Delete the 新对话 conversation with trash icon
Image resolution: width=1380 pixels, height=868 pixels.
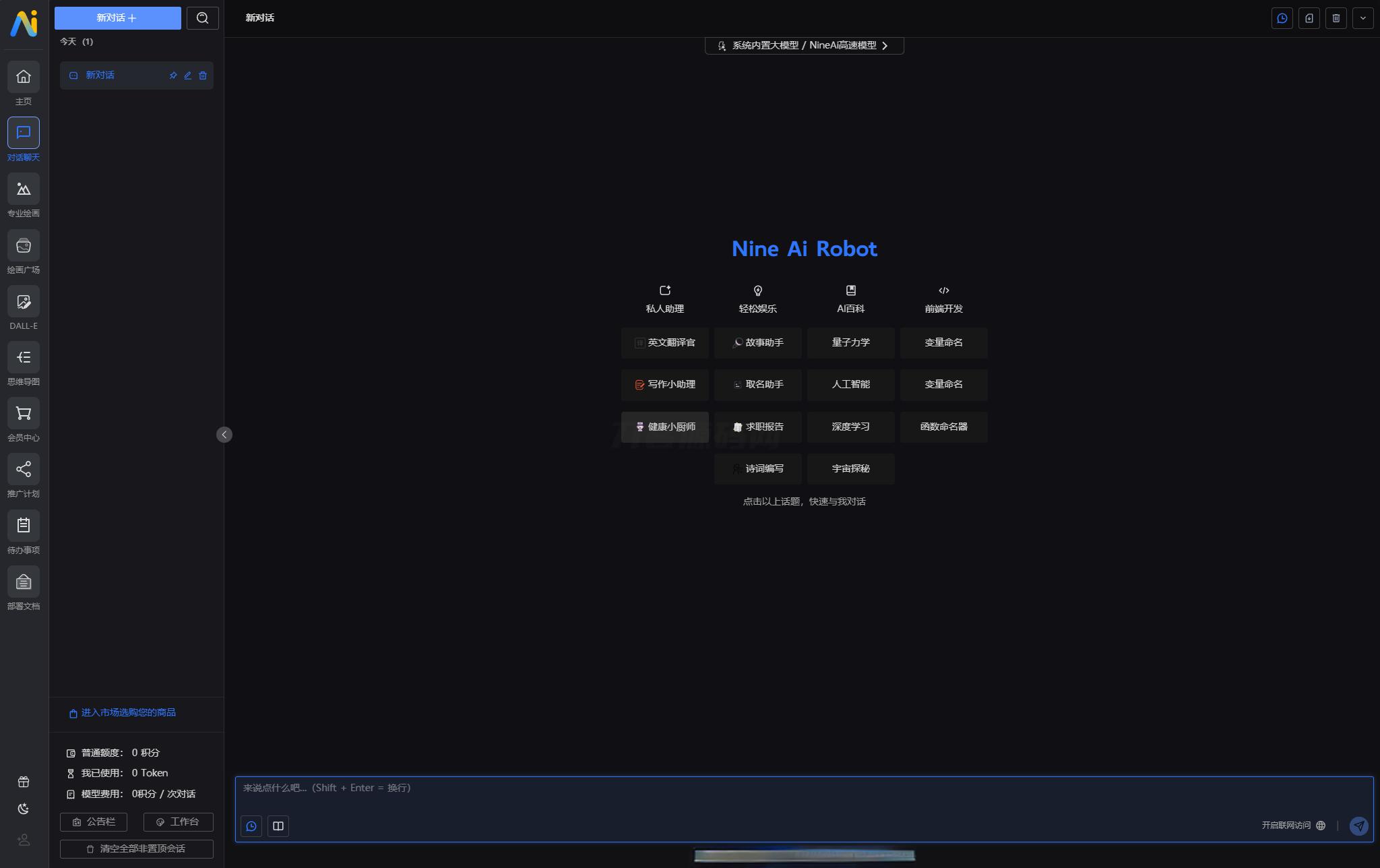(203, 75)
